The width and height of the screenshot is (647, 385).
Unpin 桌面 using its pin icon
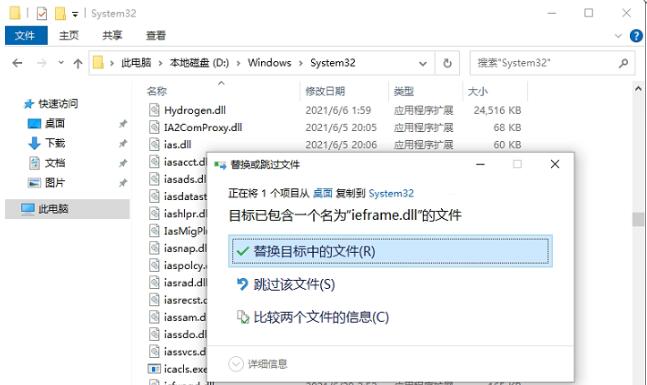coord(123,124)
